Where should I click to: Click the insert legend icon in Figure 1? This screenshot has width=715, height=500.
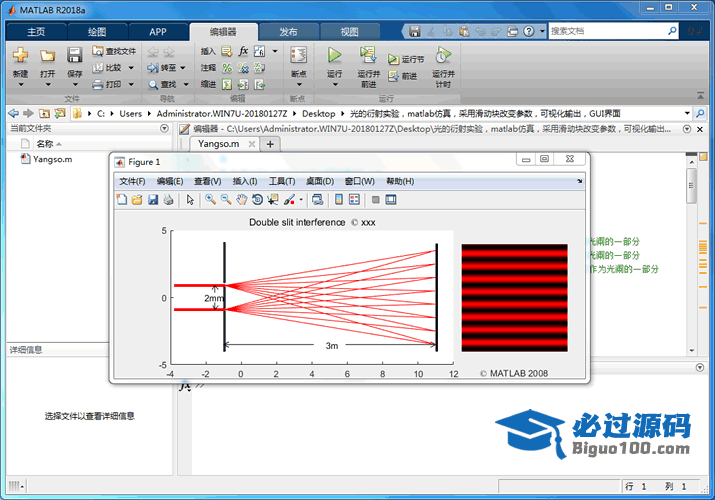[354, 200]
